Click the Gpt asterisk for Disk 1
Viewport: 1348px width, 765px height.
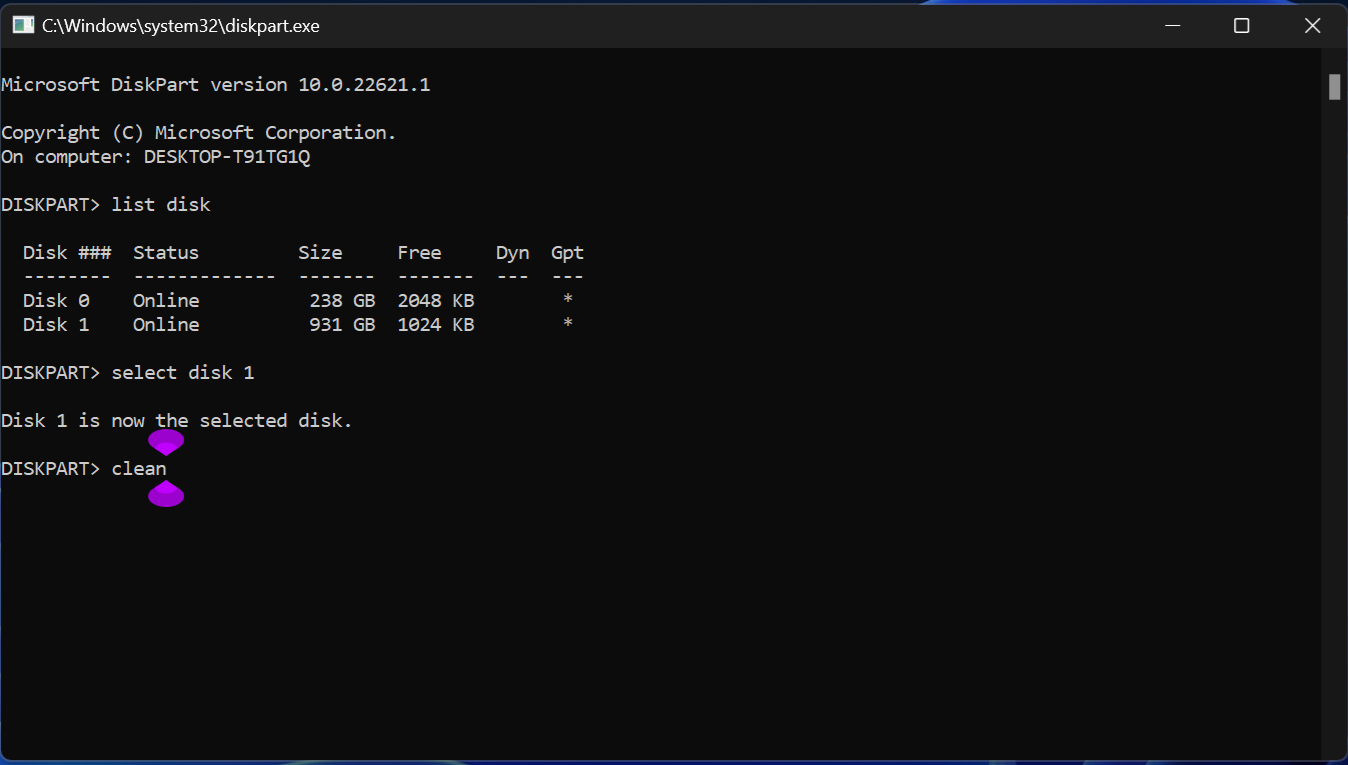[x=568, y=324]
